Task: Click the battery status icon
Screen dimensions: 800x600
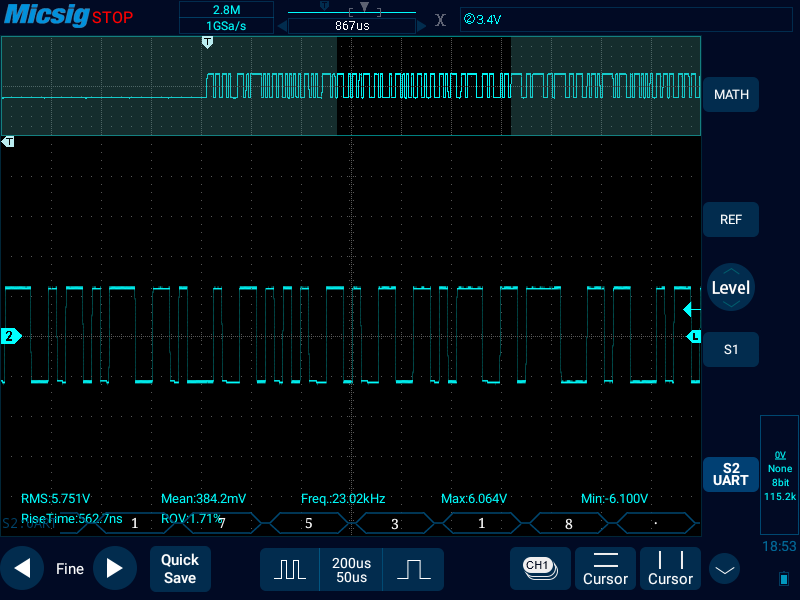Action: [783, 578]
